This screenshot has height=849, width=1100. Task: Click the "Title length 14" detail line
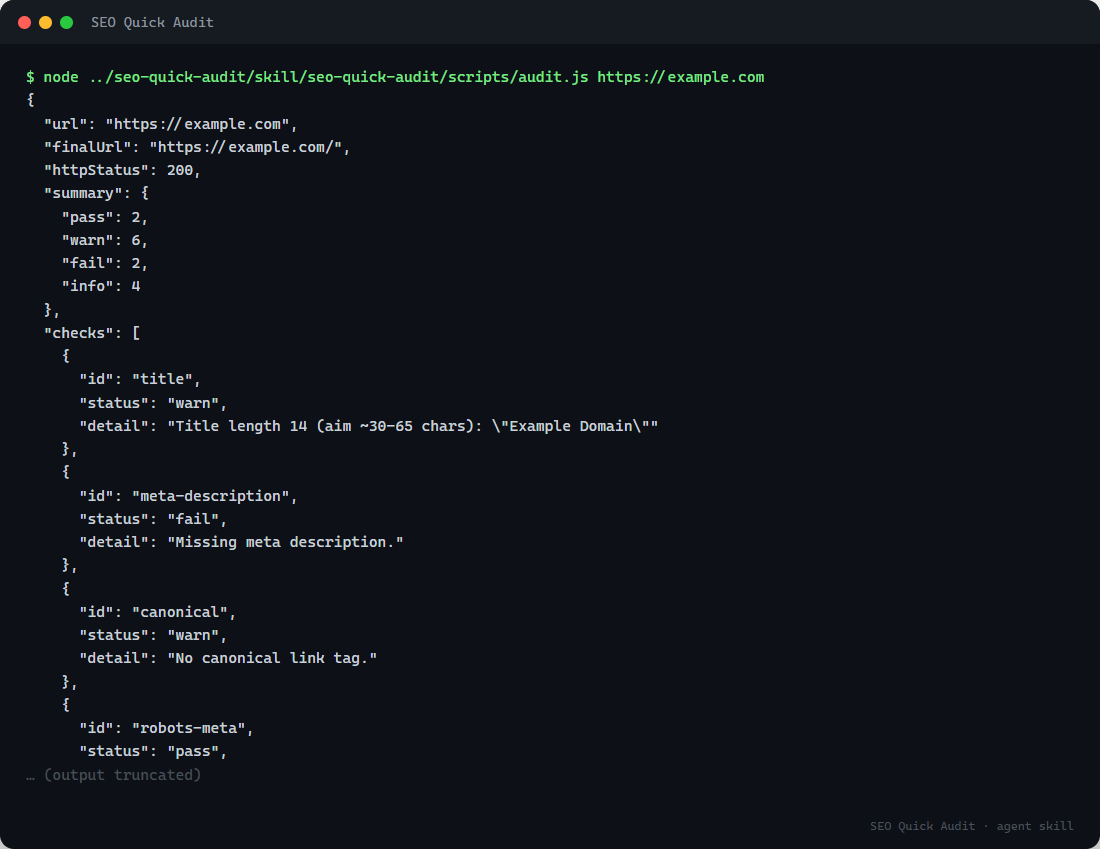[x=368, y=427]
